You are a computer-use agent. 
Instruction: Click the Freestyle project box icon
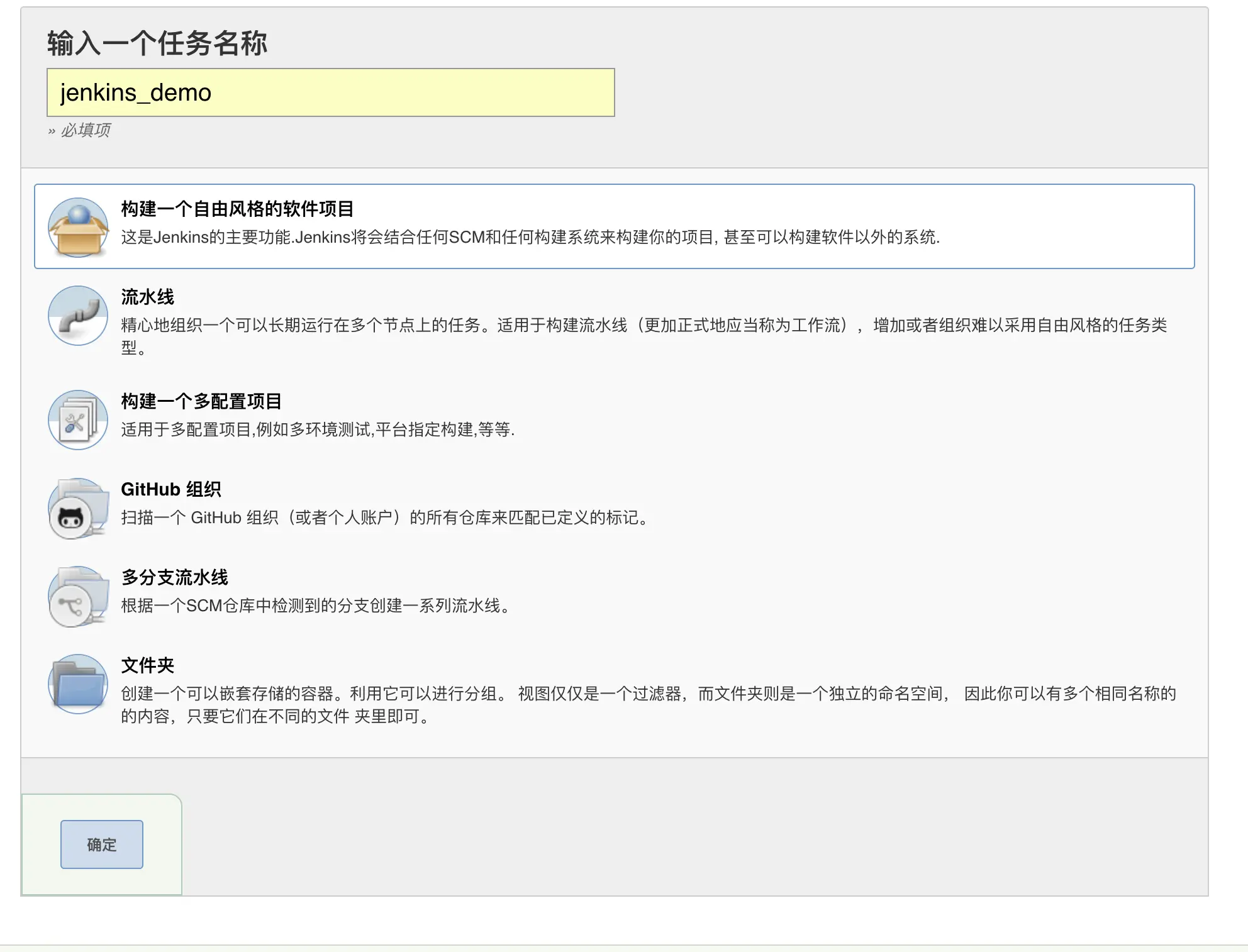click(x=78, y=227)
